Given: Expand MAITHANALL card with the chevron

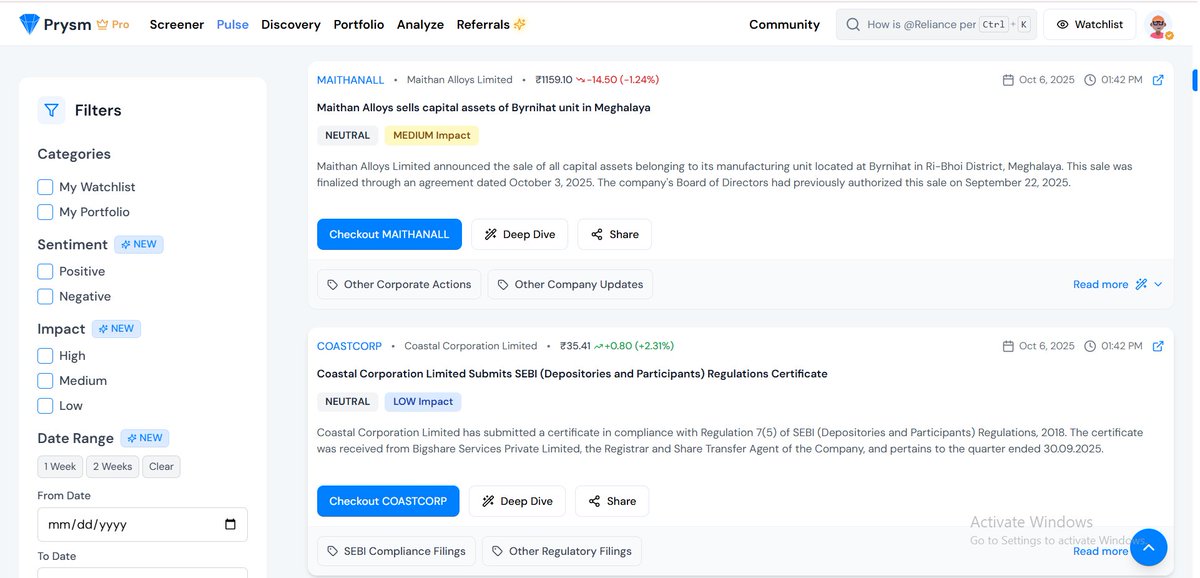Looking at the screenshot, I should tap(1158, 284).
